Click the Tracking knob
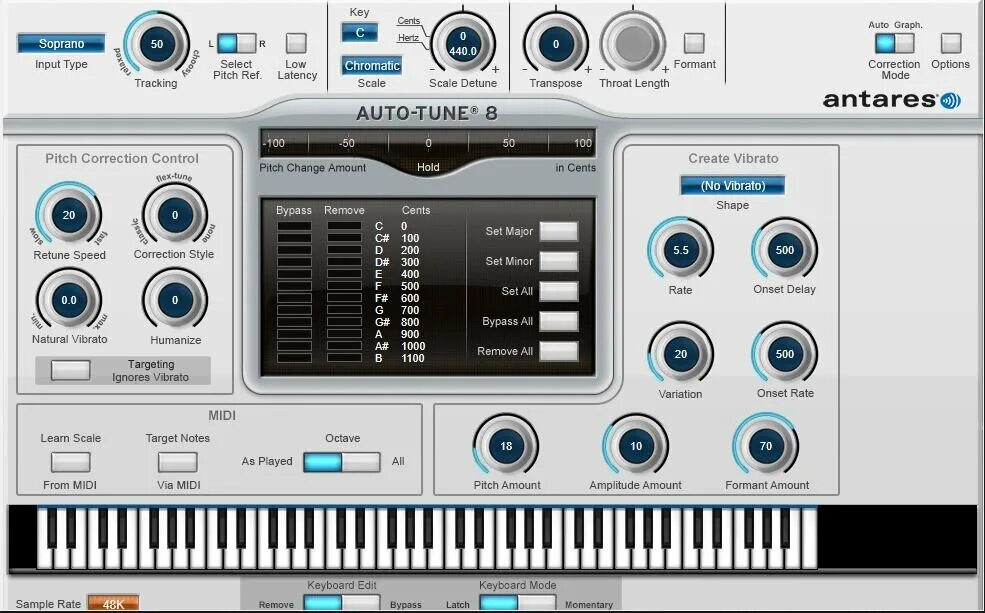 click(156, 44)
